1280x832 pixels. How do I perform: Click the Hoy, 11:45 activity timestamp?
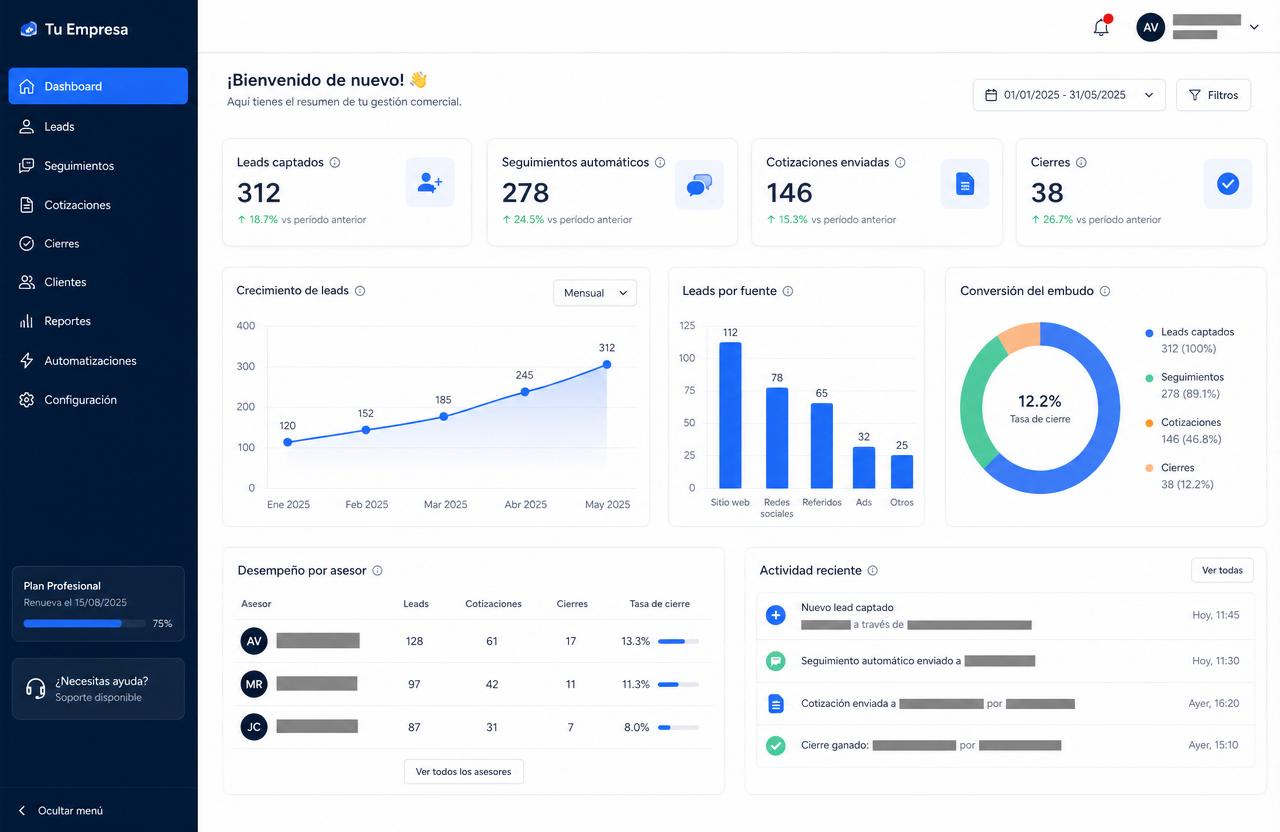click(x=1216, y=615)
